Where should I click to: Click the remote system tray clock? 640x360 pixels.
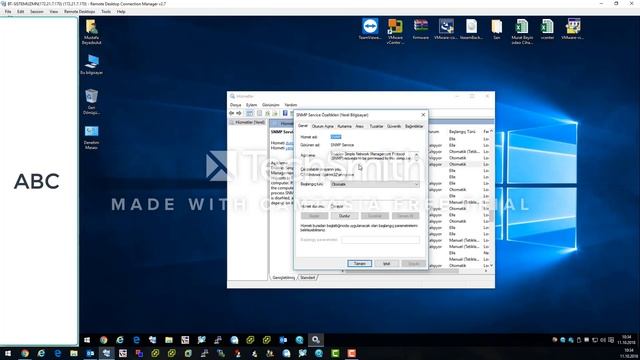pyautogui.click(x=627, y=340)
